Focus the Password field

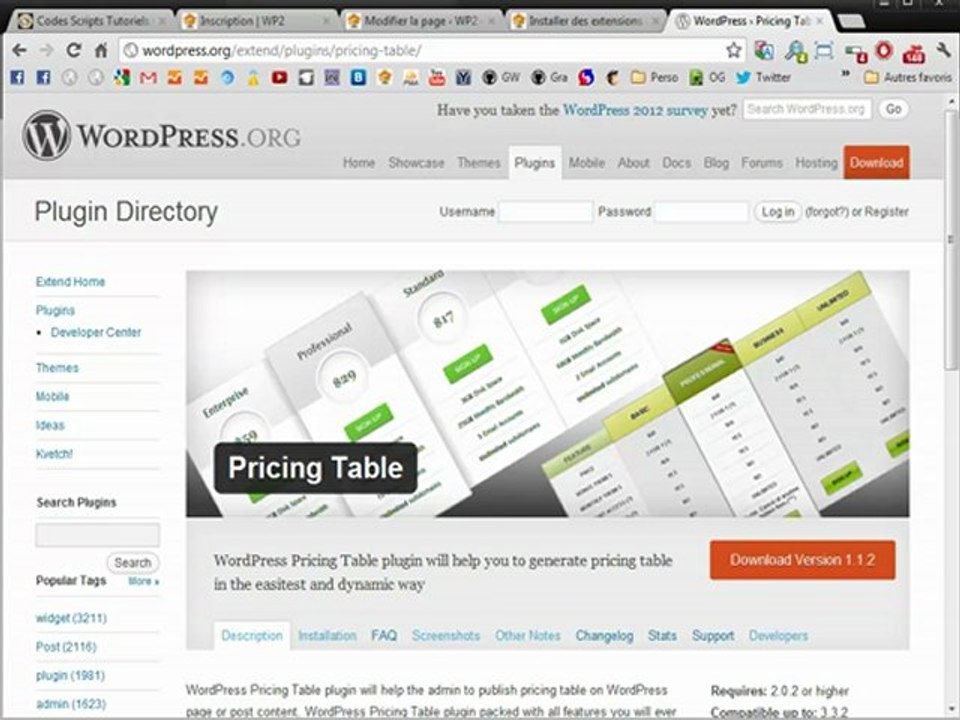[701, 212]
